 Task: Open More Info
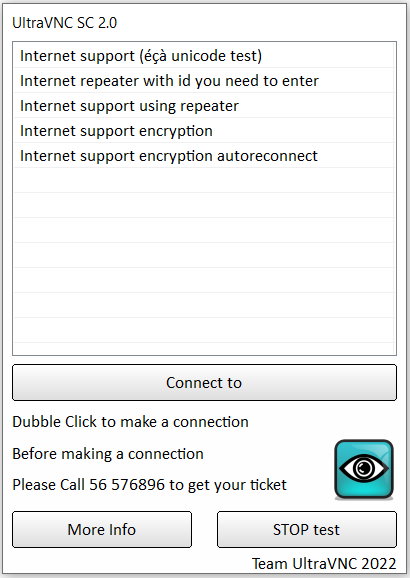click(102, 529)
